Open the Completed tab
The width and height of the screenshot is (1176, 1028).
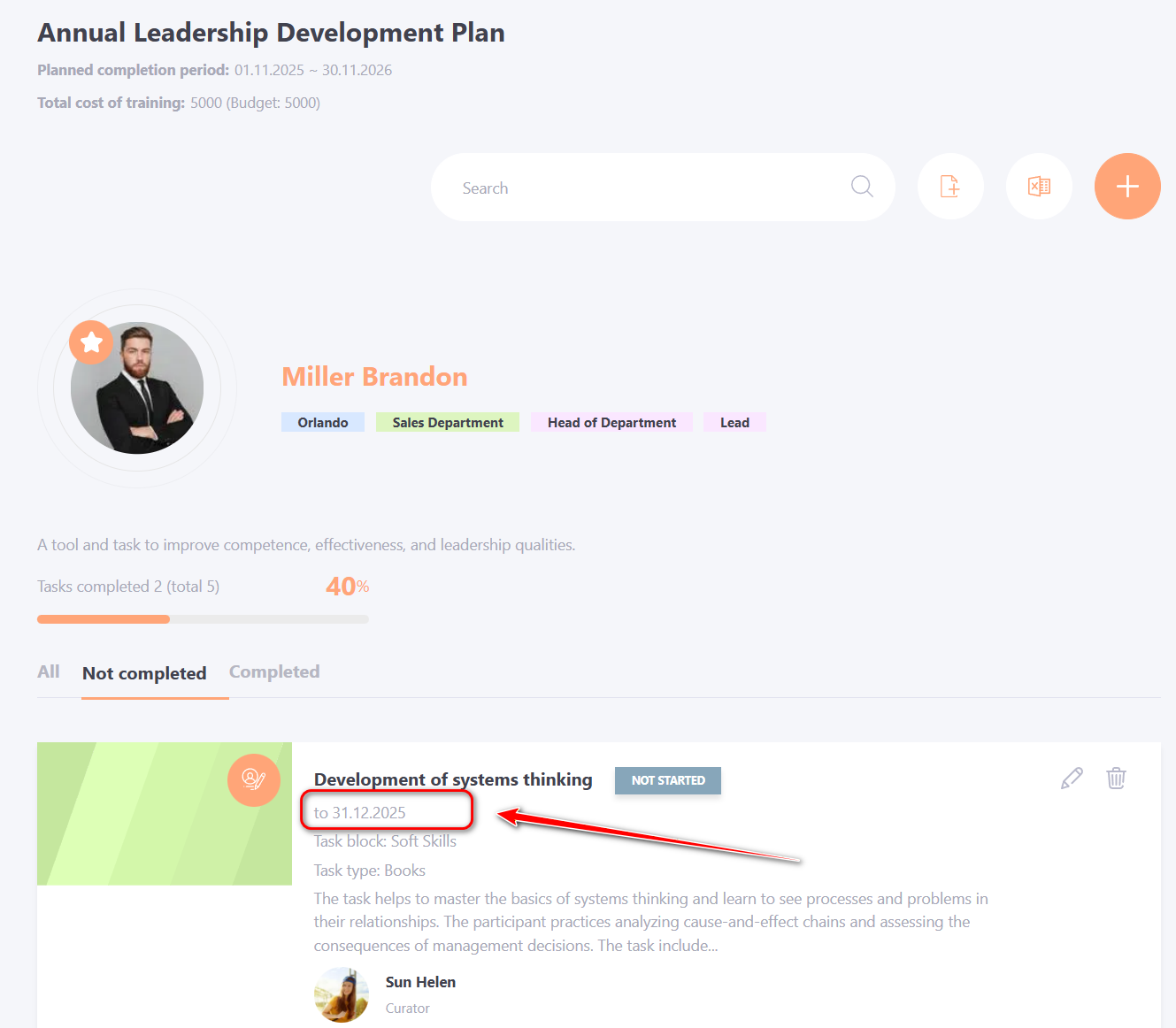pyautogui.click(x=274, y=672)
